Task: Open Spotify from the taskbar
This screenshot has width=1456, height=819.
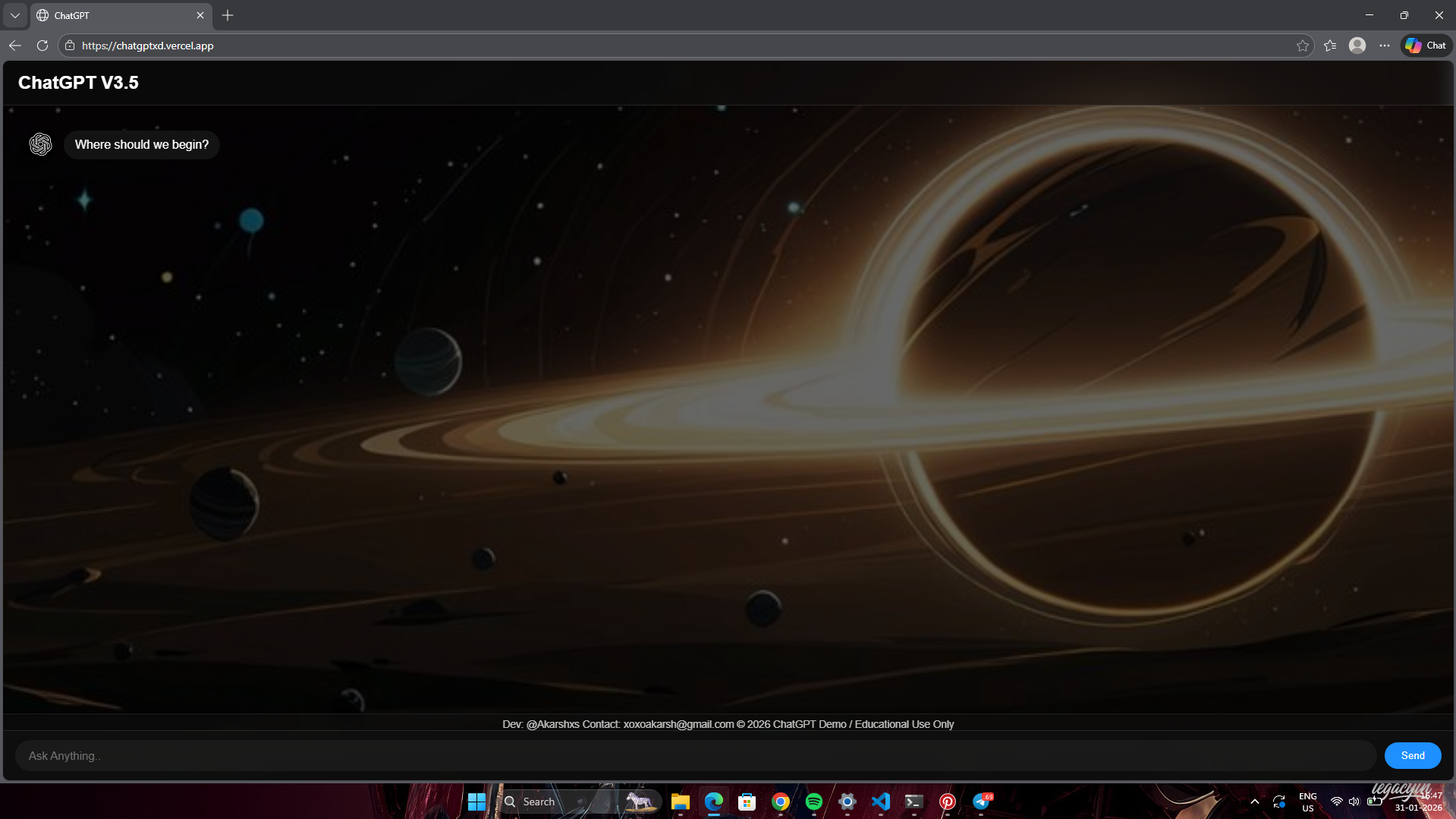Action: (813, 802)
